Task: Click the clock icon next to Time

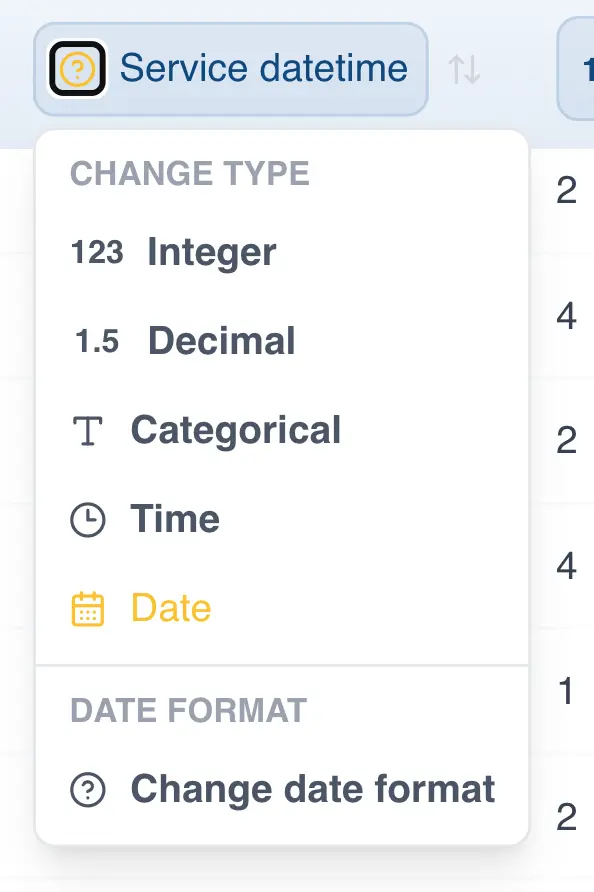Action: 90,519
